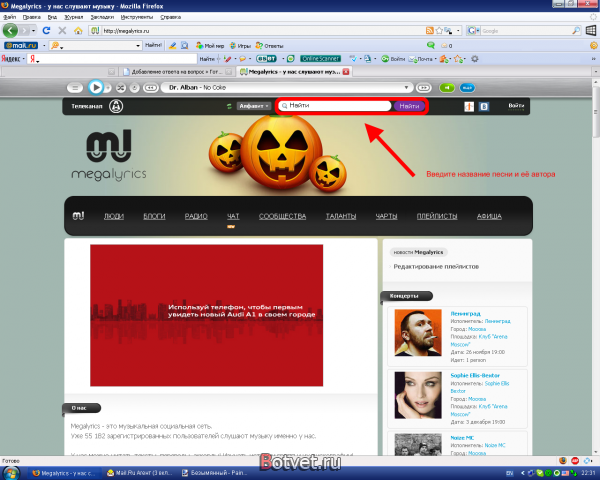Go to СООБЩЕСТВА section
Screen dimensions: 600x480
[x=282, y=216]
